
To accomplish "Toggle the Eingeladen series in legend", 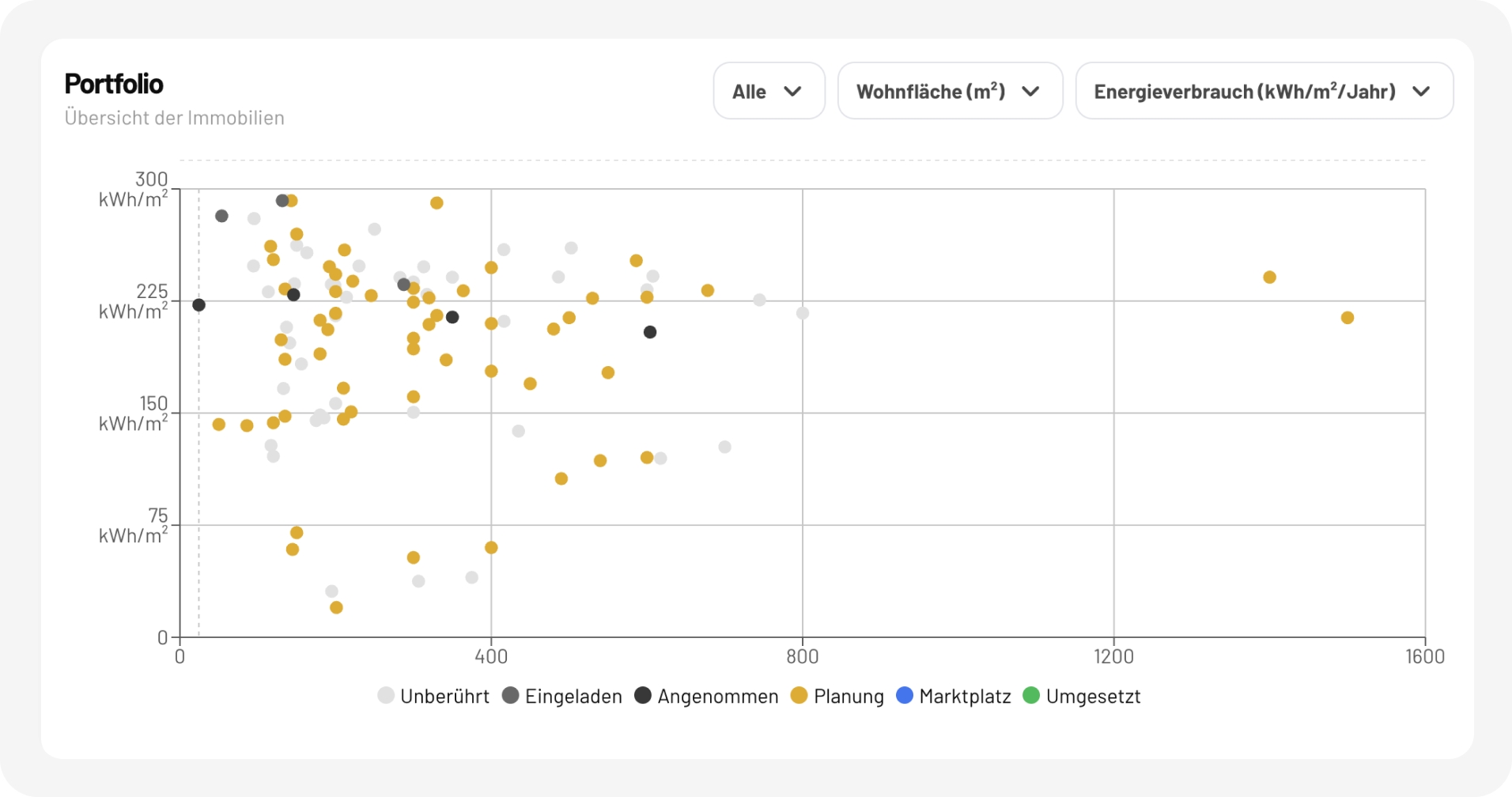I will 562,696.
